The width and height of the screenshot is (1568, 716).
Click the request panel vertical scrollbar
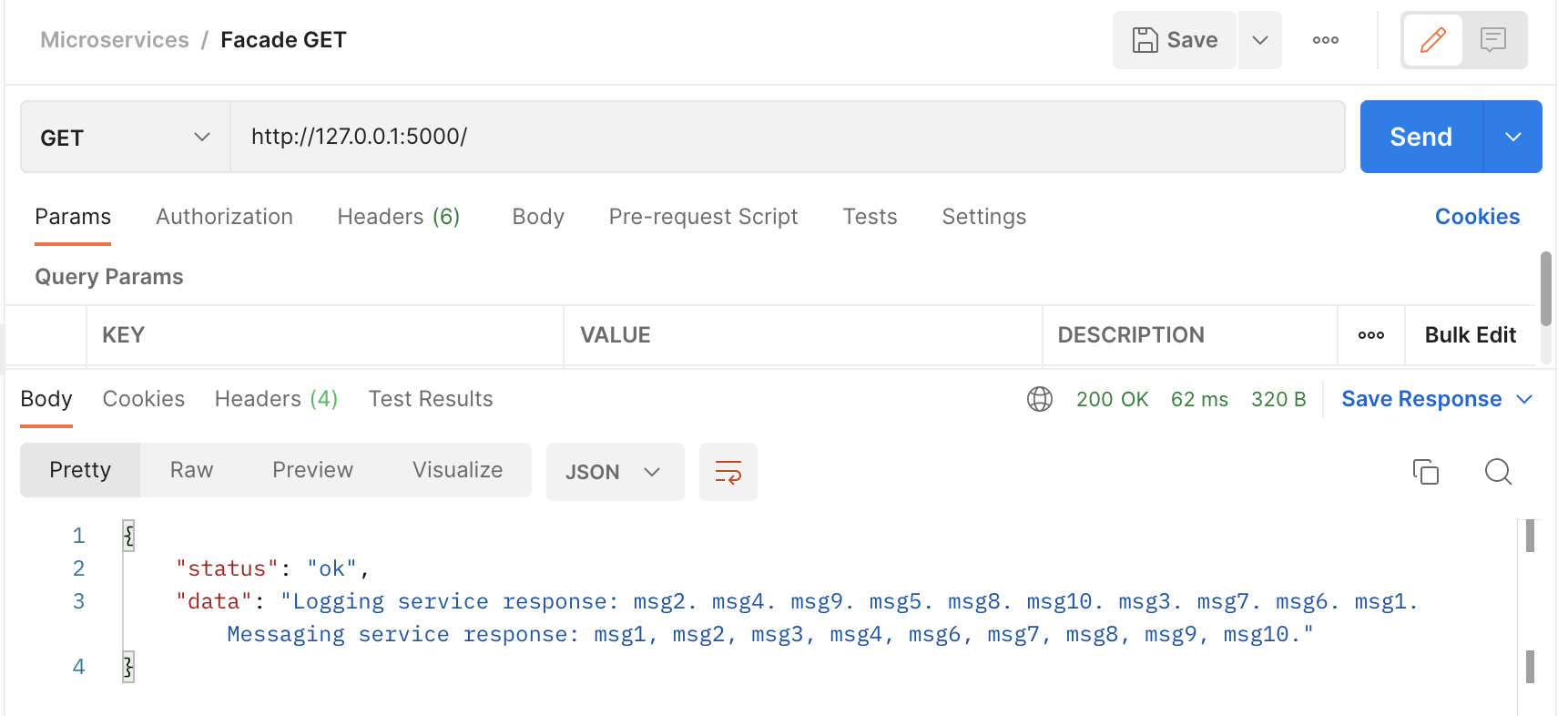tap(1545, 289)
